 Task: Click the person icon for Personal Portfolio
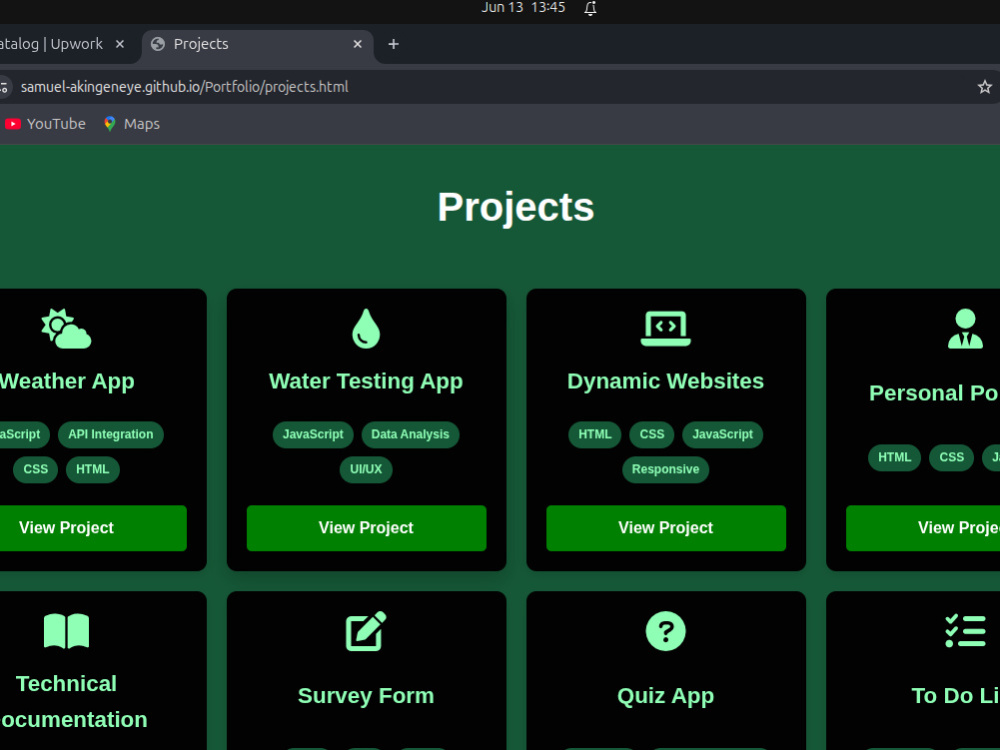965,328
